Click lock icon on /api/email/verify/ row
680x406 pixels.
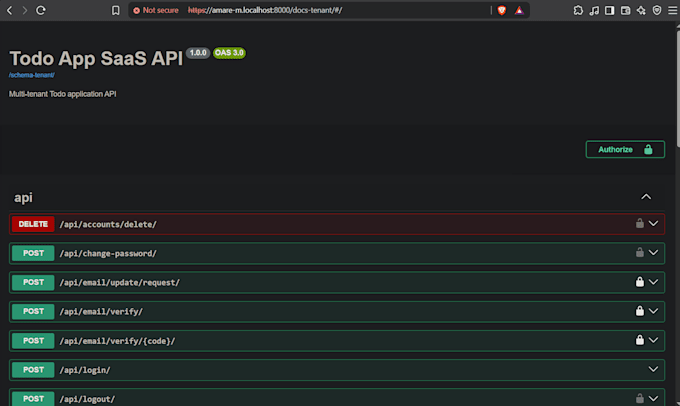640,311
